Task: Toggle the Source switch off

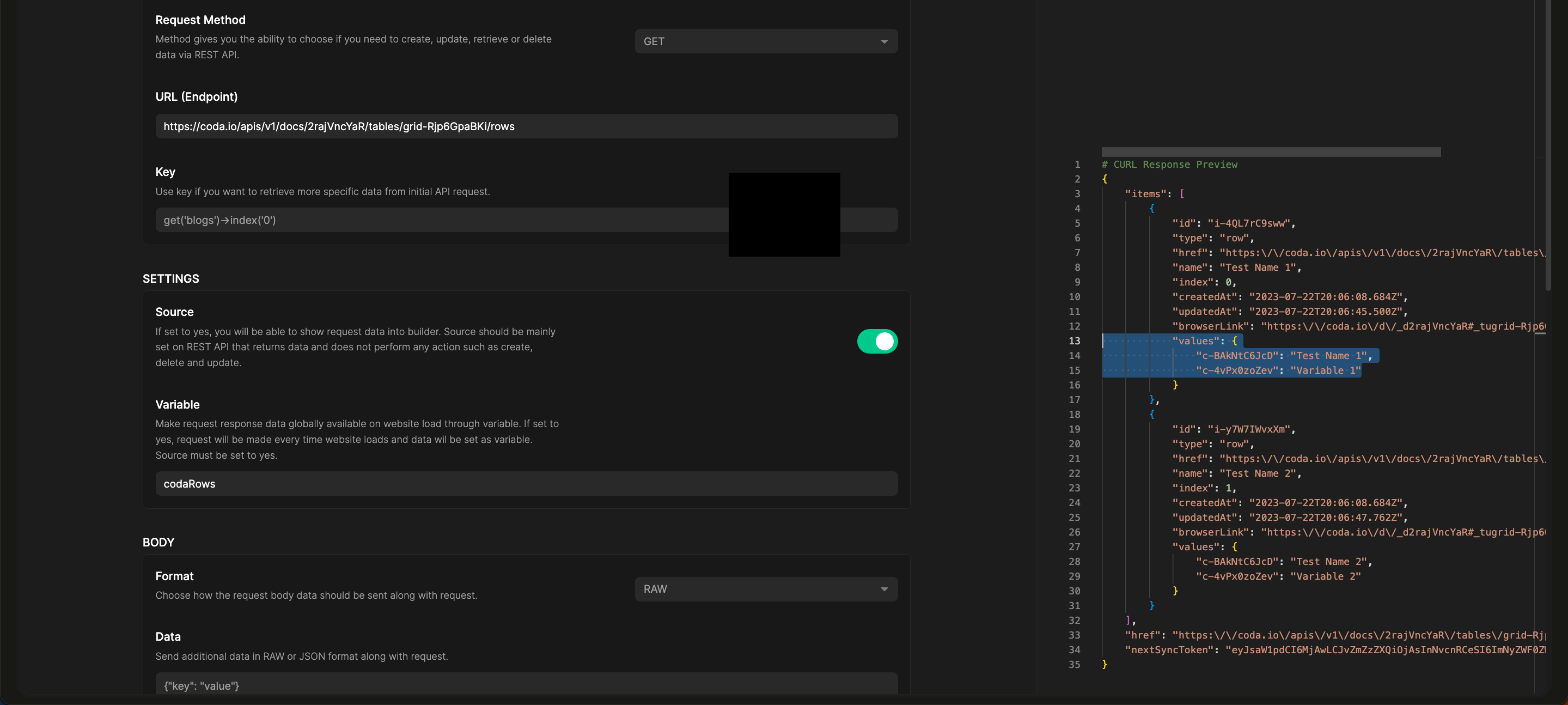Action: tap(877, 342)
